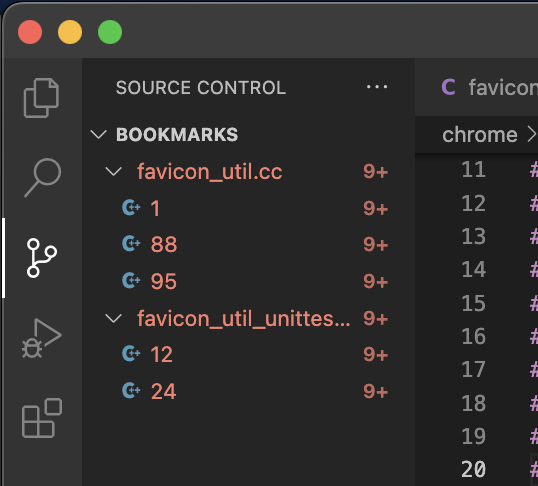Open the Run and Debug view
Image resolution: width=538 pixels, height=486 pixels.
(x=42, y=338)
